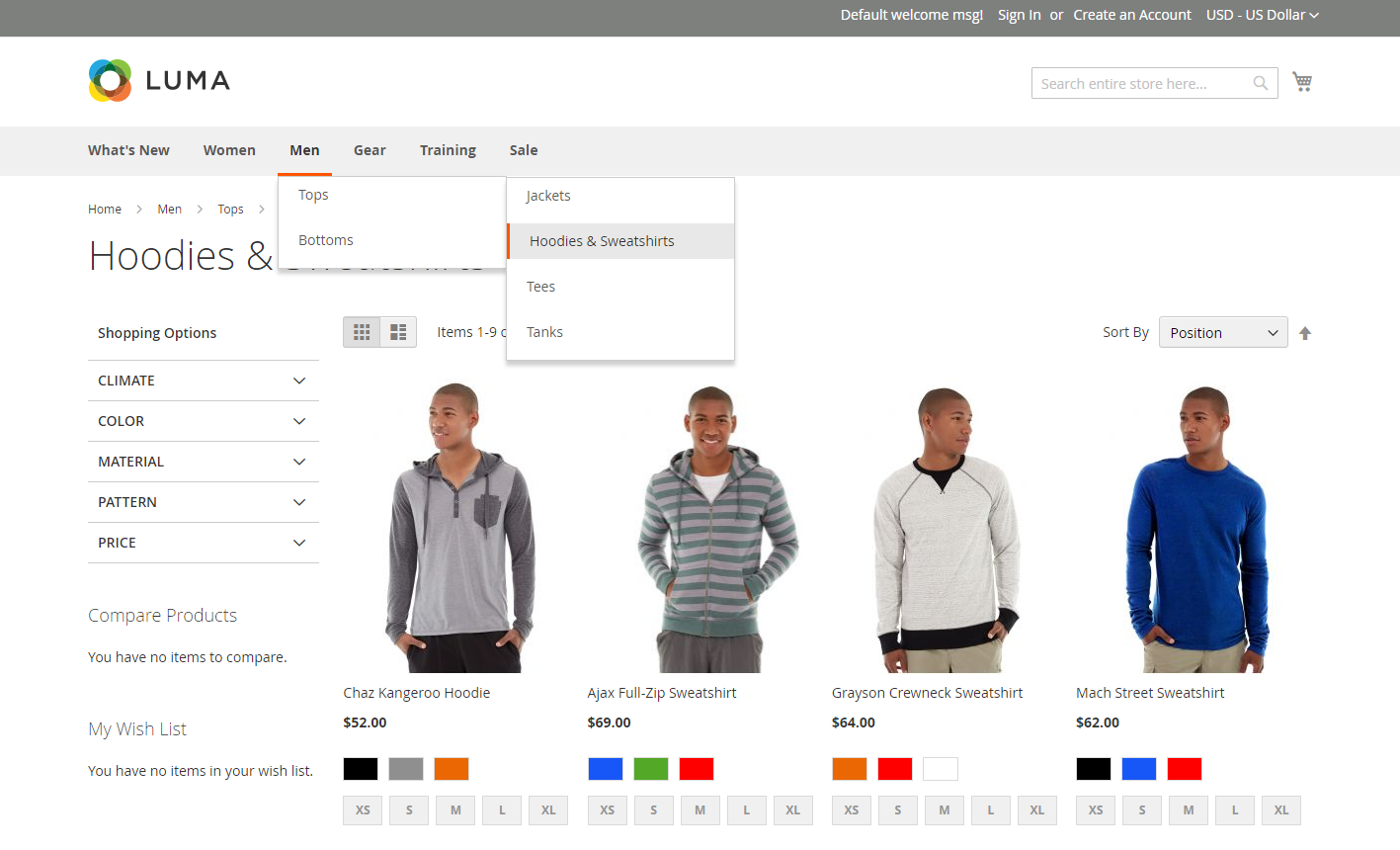
Task: Select white color for Grayson Crewneck Sweatshirt
Action: click(941, 769)
